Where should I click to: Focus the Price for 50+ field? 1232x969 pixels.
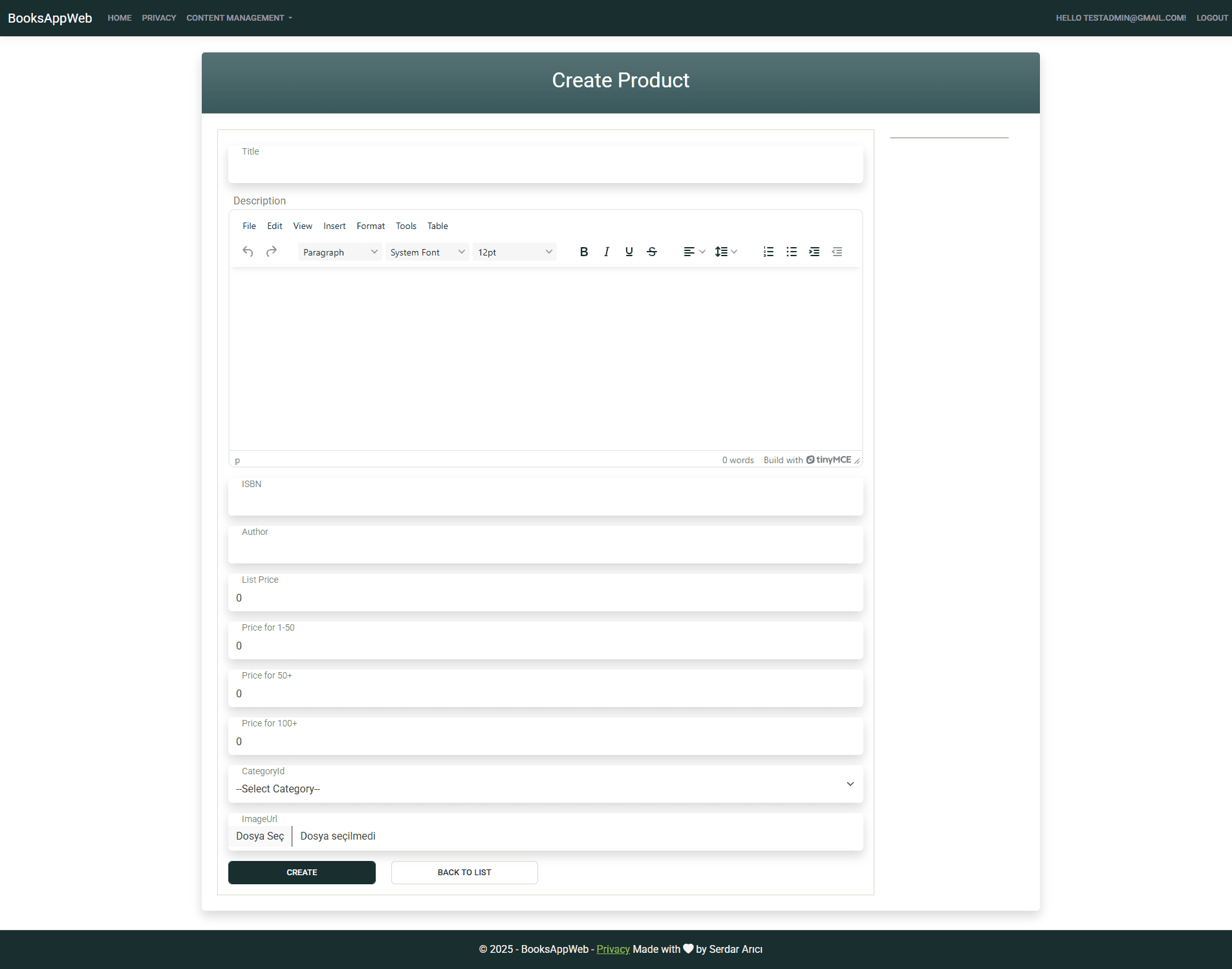(x=546, y=688)
